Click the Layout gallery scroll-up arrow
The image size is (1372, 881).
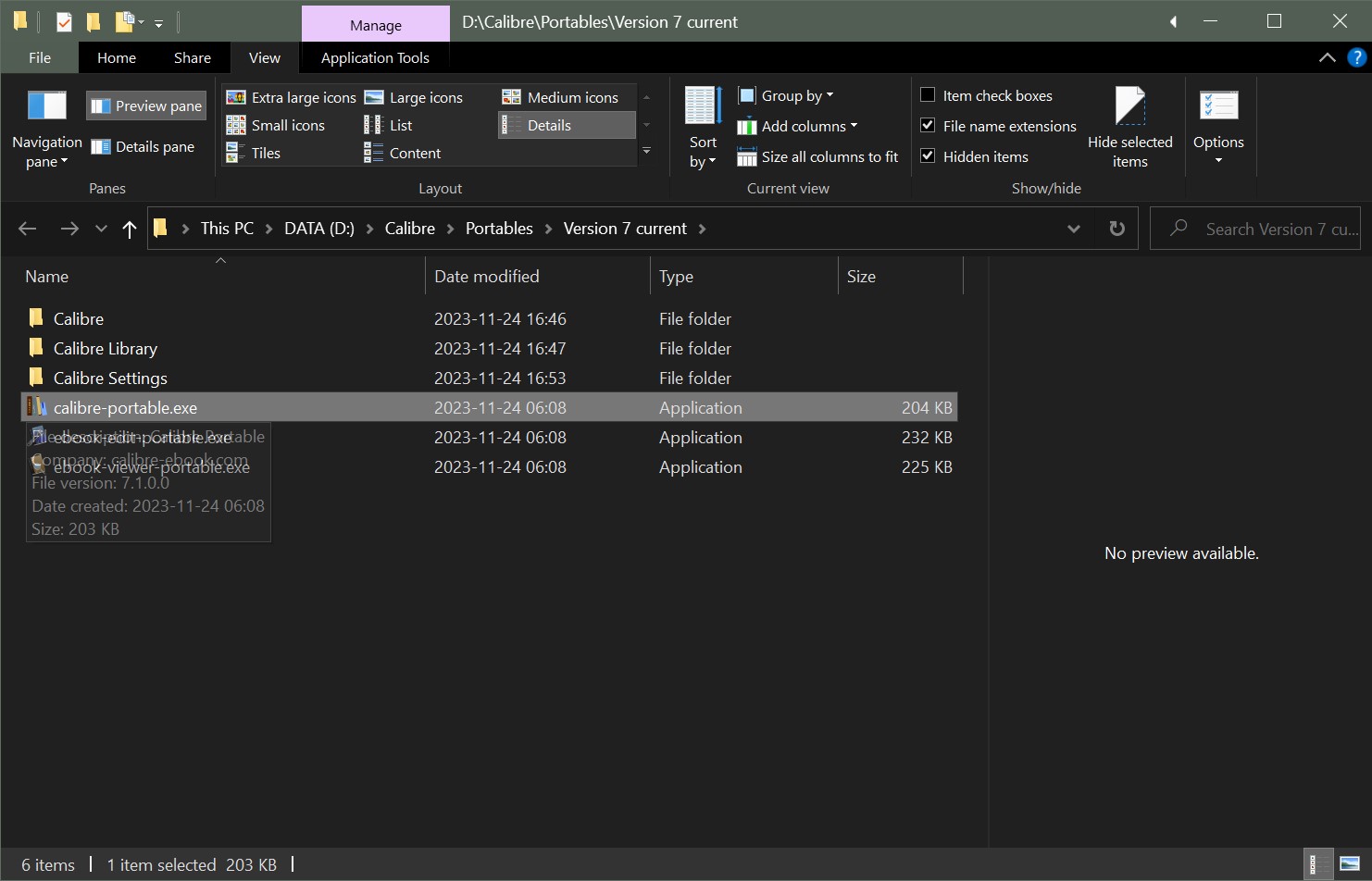[x=646, y=97]
